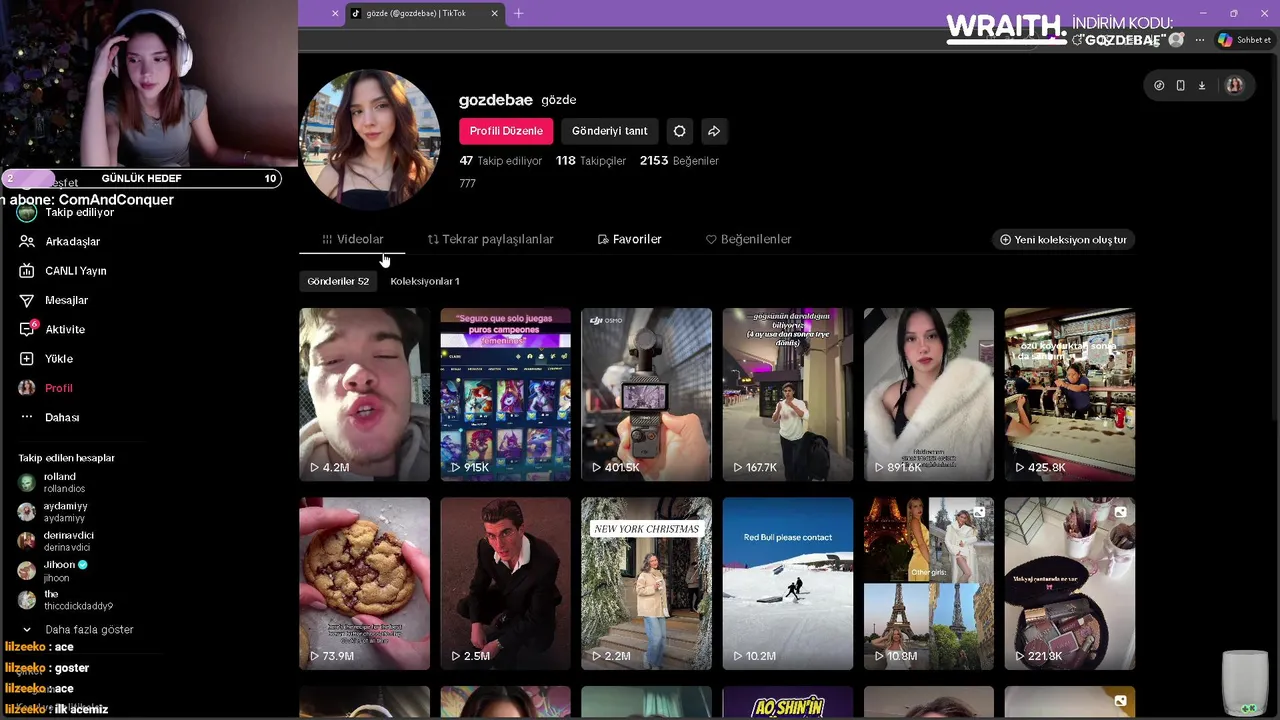Screen dimensions: 1280x720
Task: Open the Eiffel Tower post with 10.8M views
Action: pos(929,583)
